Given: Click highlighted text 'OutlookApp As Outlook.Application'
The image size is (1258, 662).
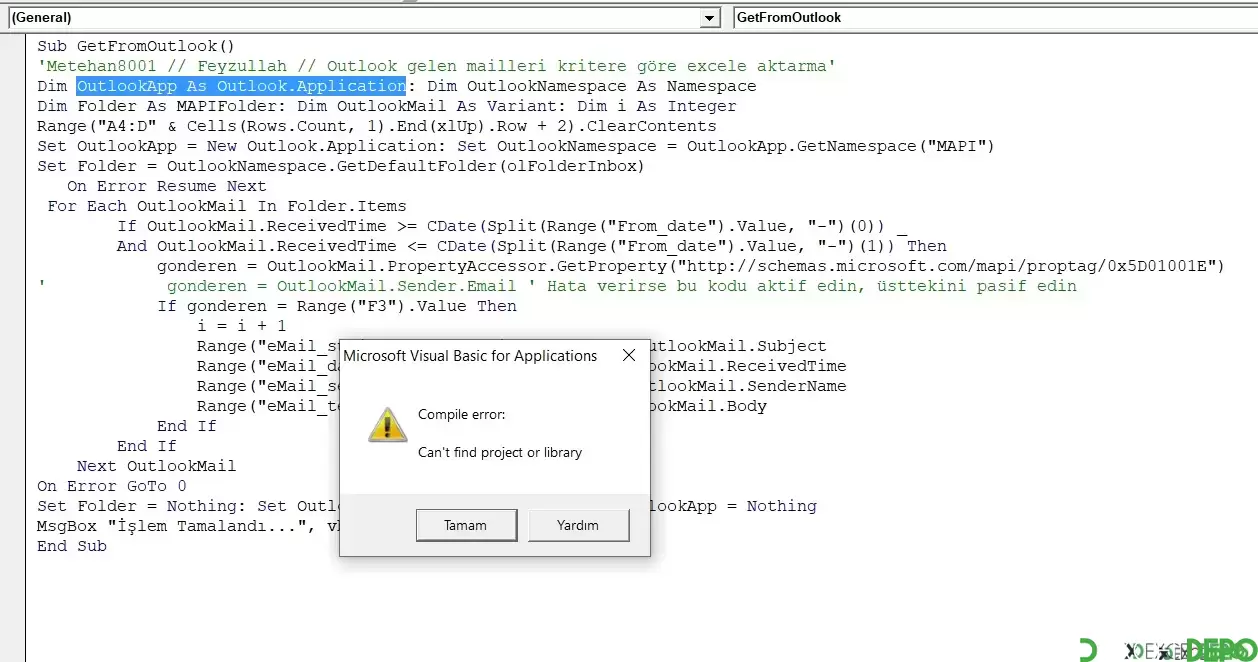Looking at the screenshot, I should (x=241, y=86).
